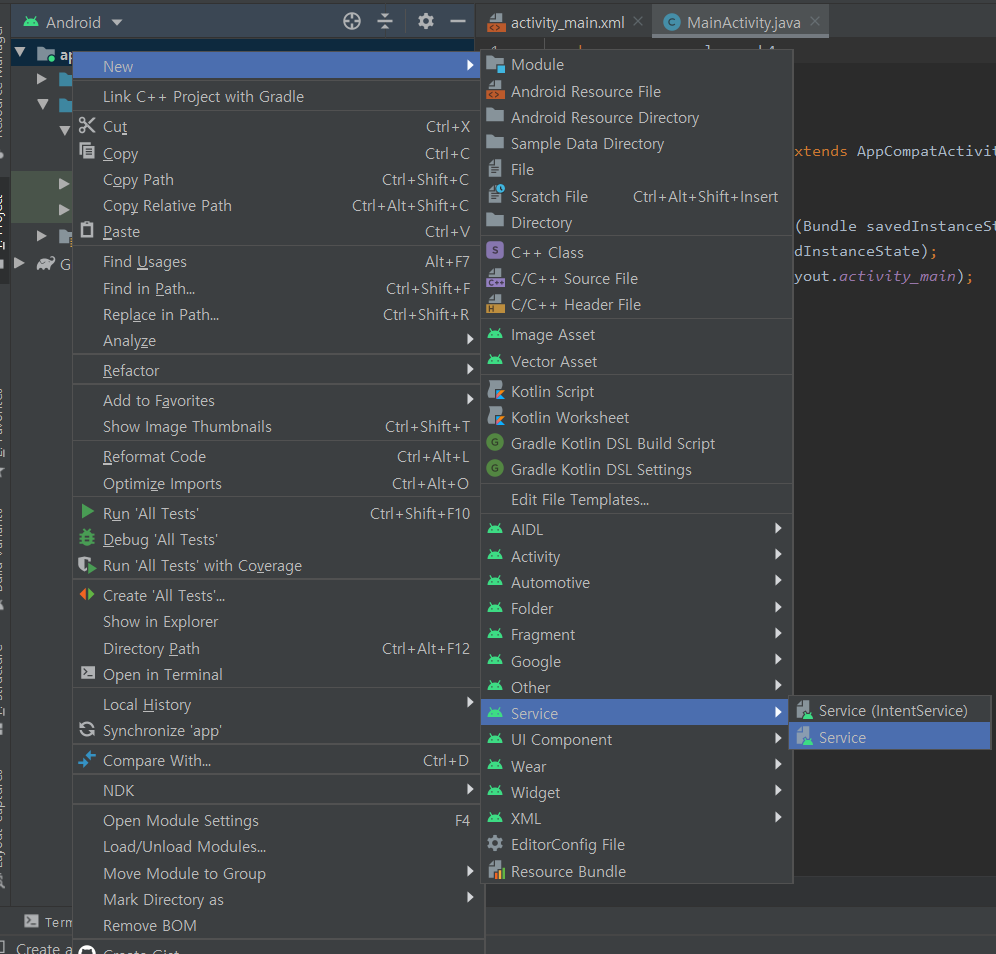Click the Debug 'All Tests' bug icon

(87, 538)
